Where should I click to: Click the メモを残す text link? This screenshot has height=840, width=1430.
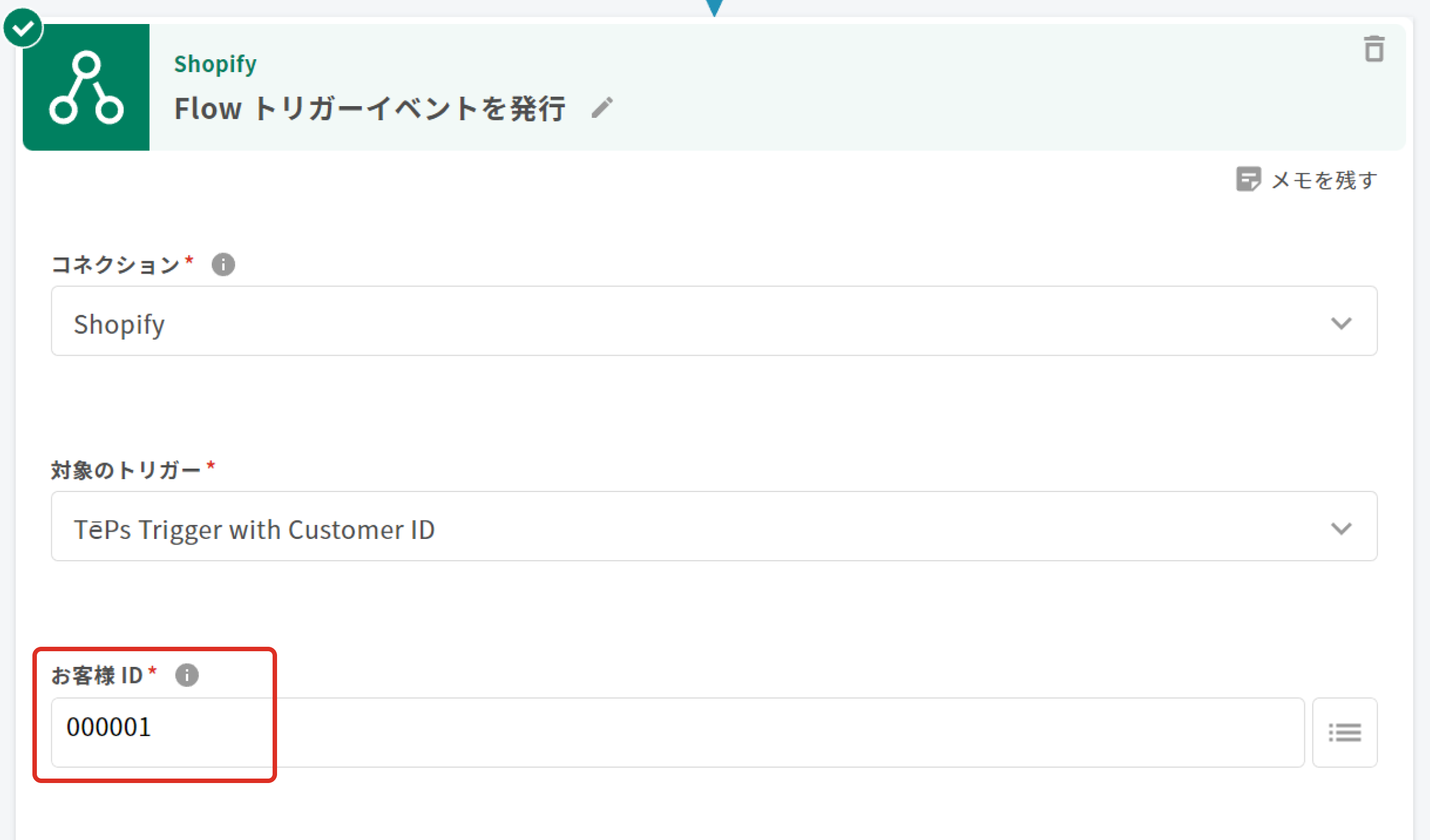coord(1324,180)
